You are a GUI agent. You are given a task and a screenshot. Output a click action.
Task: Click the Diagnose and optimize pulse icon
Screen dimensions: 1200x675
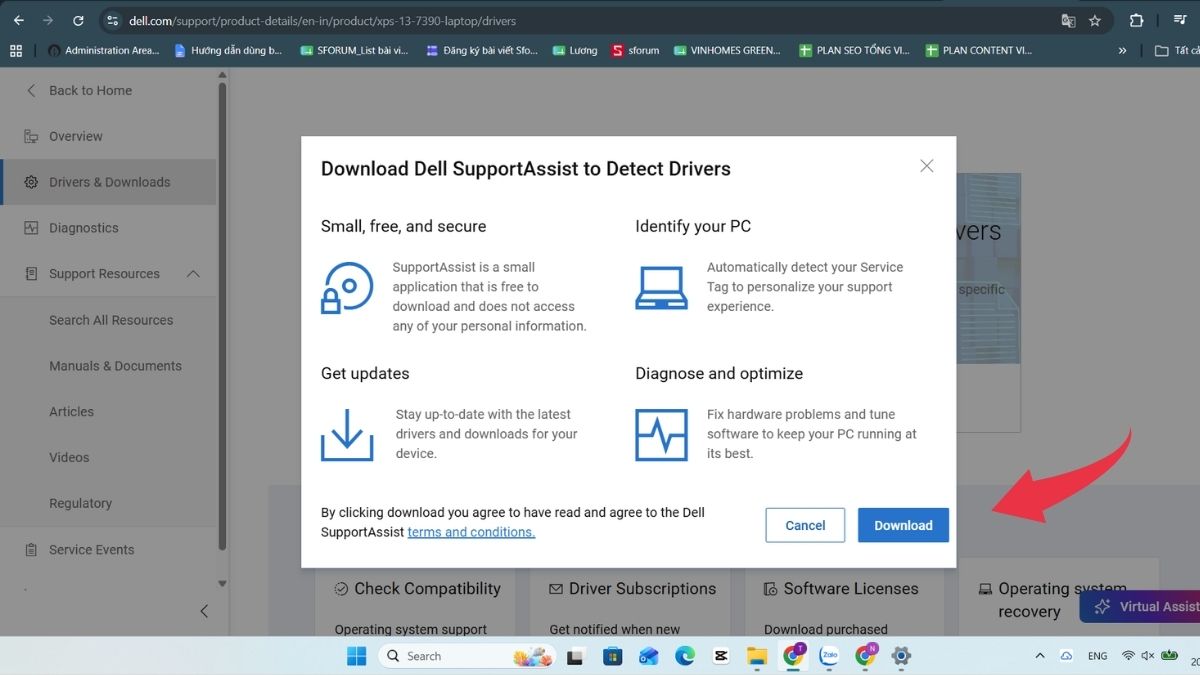point(661,435)
